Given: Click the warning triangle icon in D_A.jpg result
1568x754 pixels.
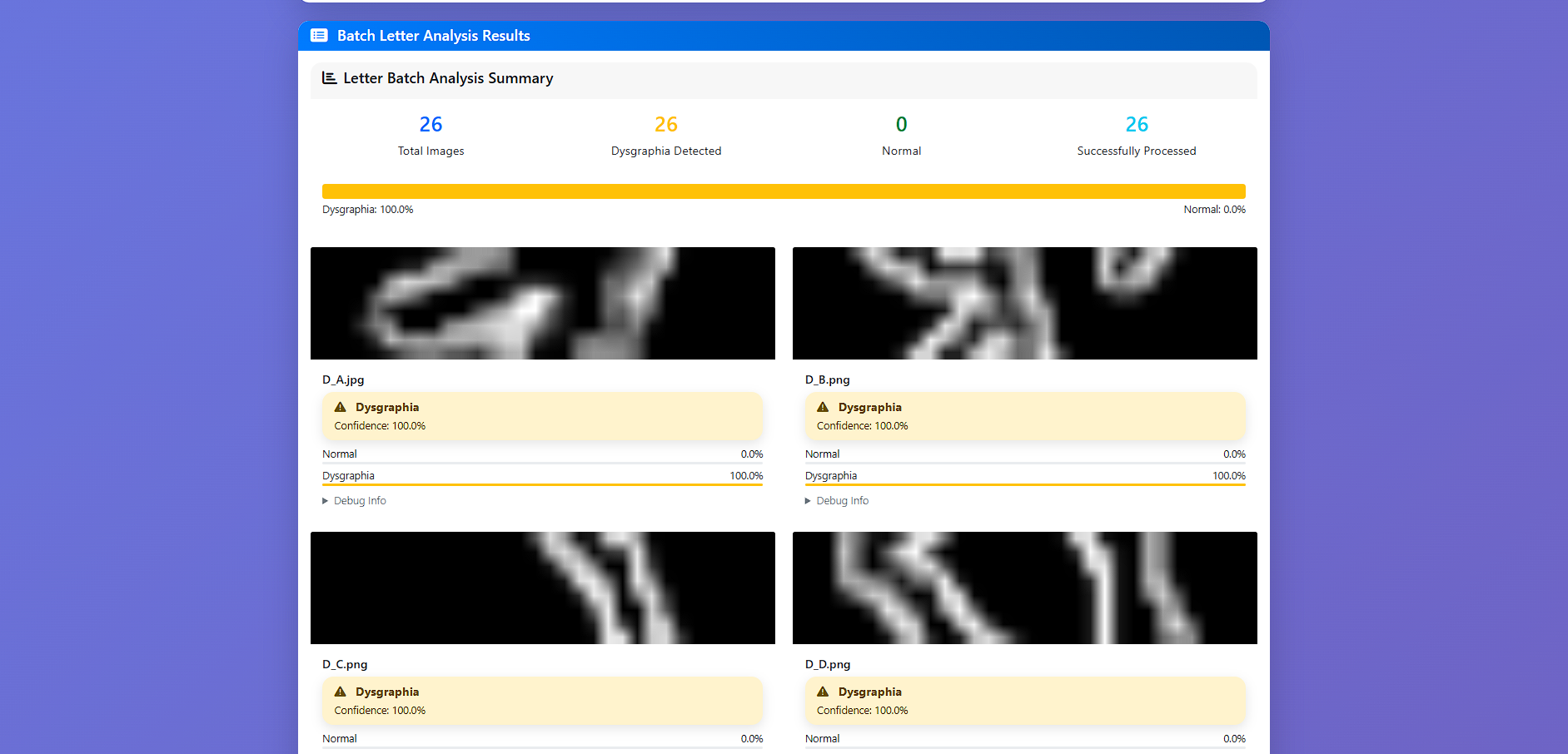Looking at the screenshot, I should pos(340,407).
